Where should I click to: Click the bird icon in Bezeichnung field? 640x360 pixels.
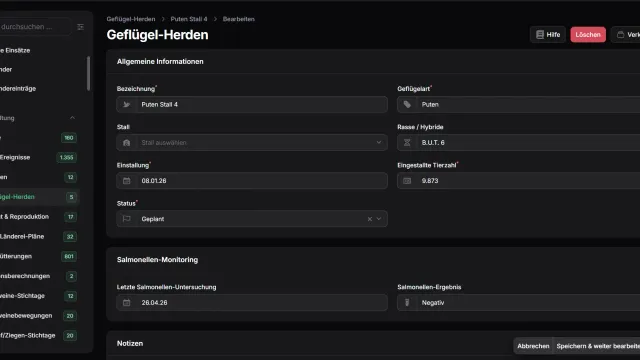[127, 104]
